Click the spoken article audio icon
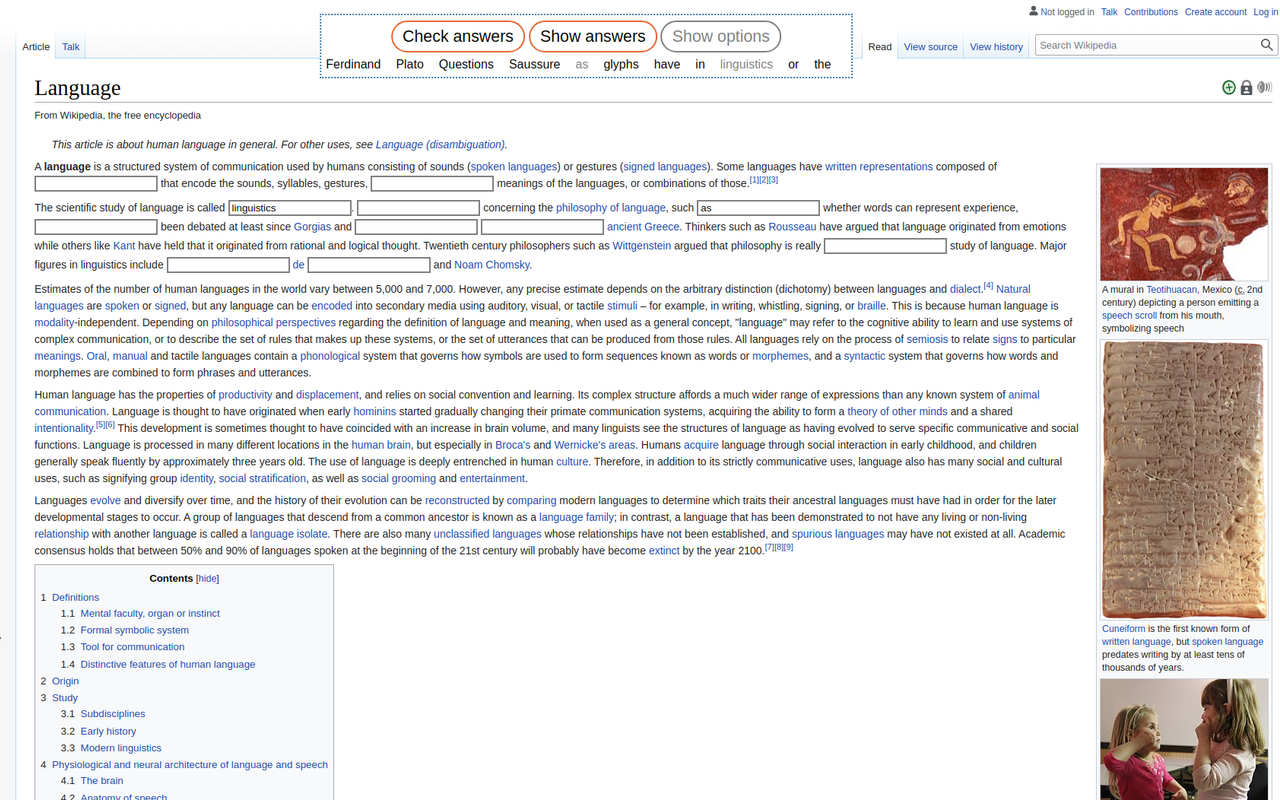The height and width of the screenshot is (800, 1280). tap(1264, 87)
